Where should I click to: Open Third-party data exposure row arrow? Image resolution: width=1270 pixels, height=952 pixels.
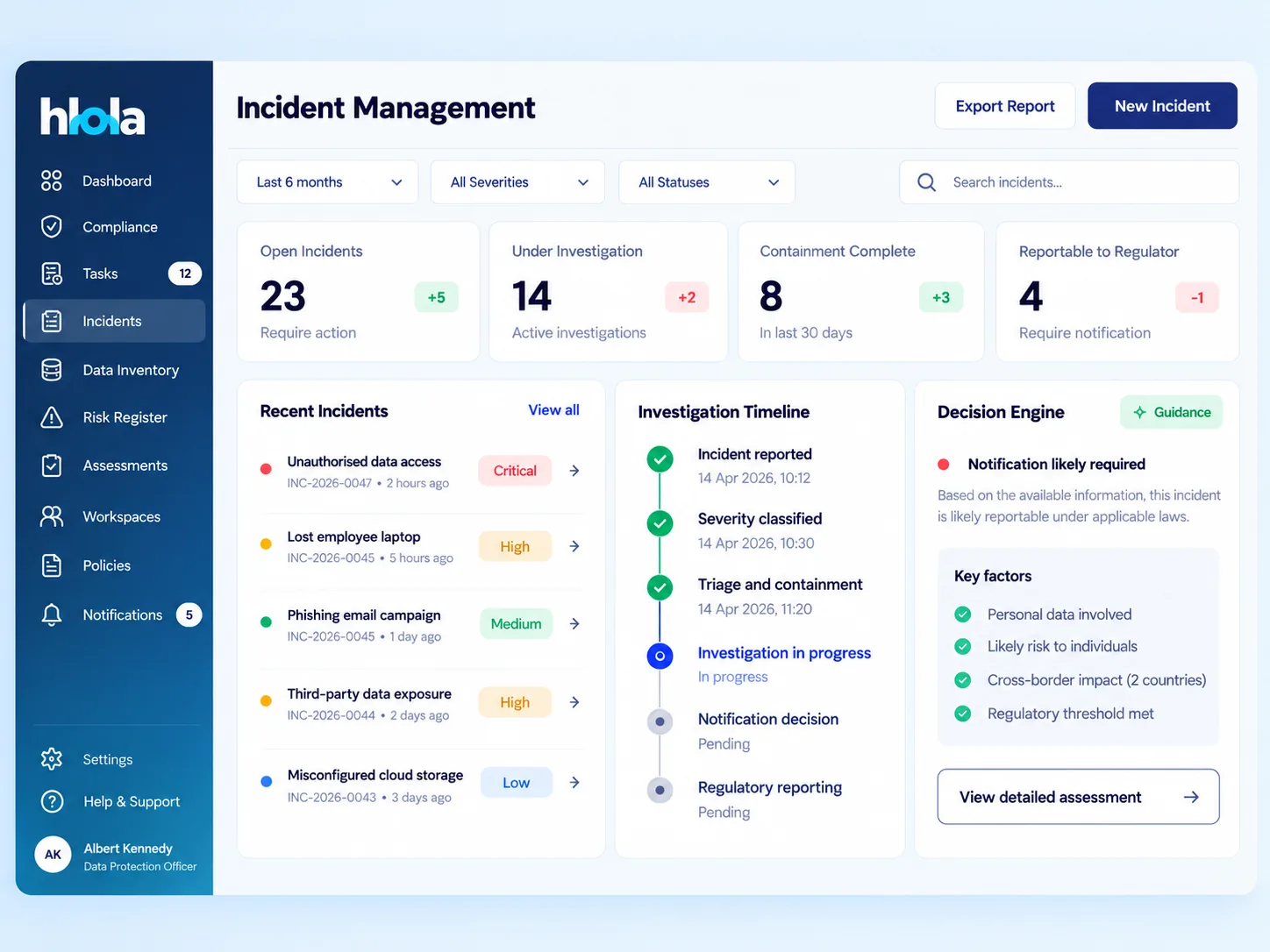click(574, 702)
